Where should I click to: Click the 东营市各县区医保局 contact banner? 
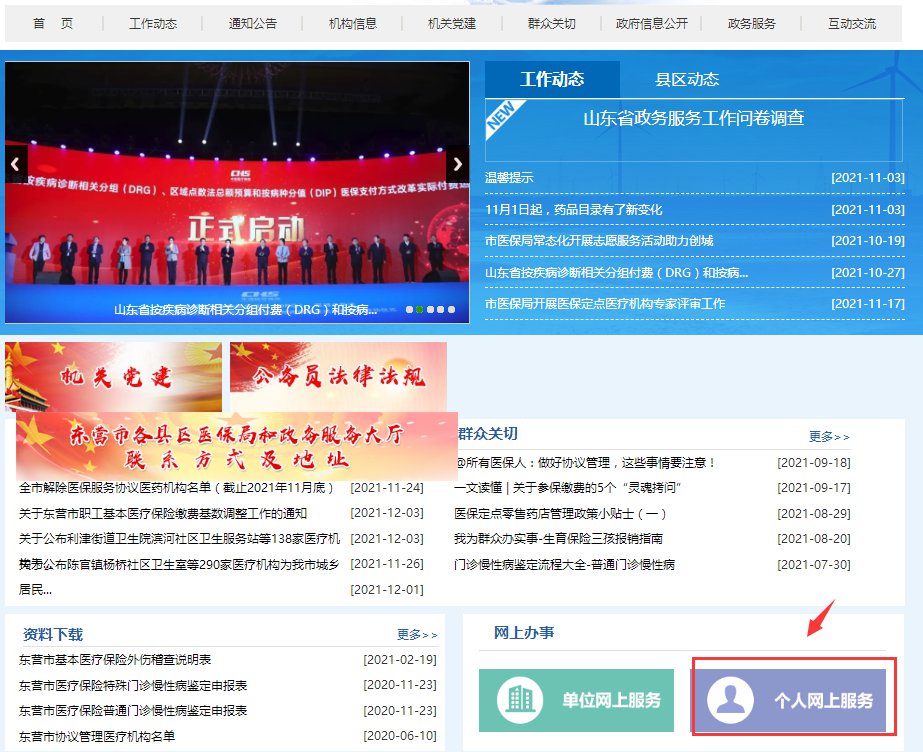(x=236, y=447)
